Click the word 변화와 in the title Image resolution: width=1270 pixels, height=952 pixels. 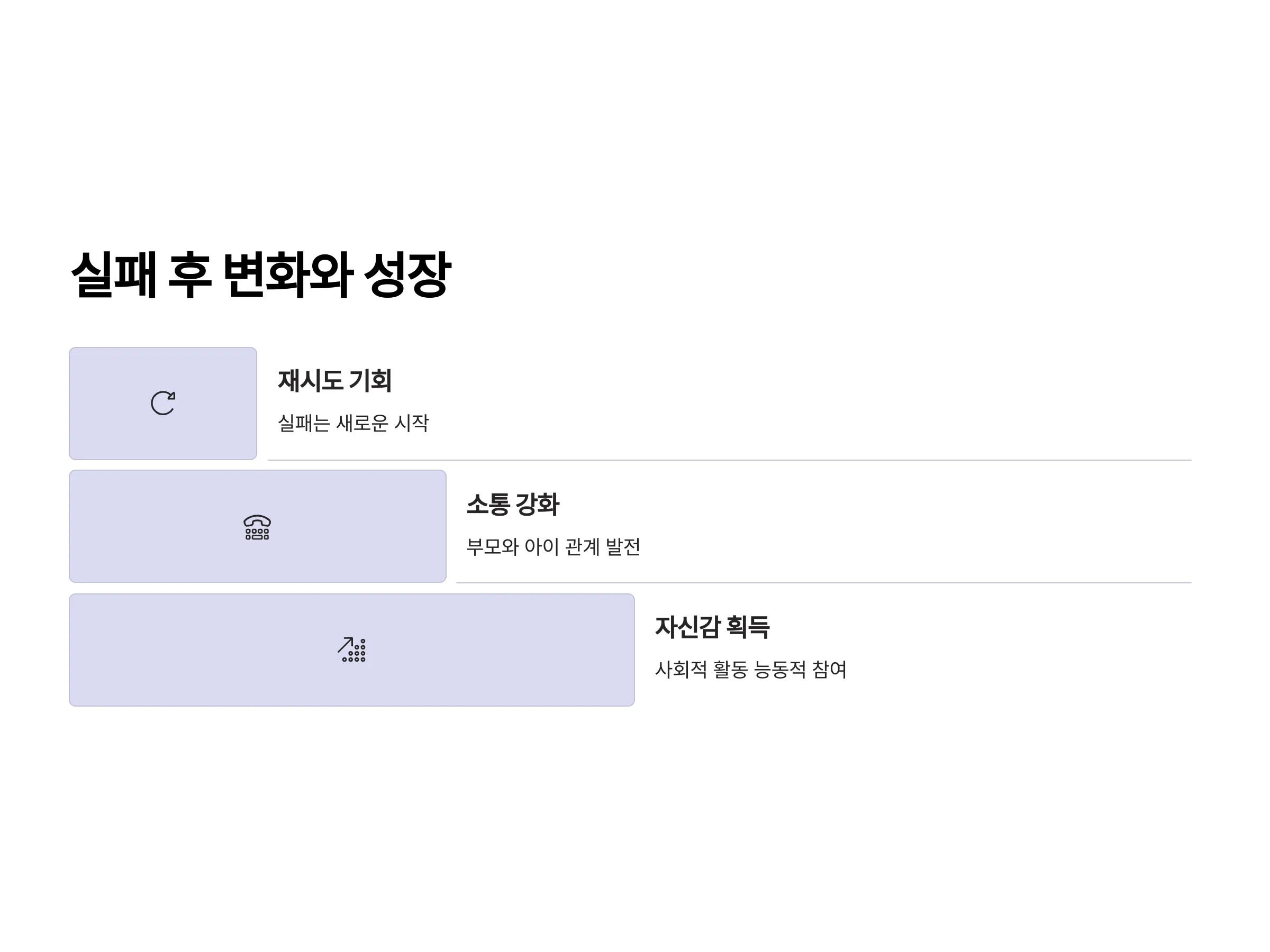(288, 274)
